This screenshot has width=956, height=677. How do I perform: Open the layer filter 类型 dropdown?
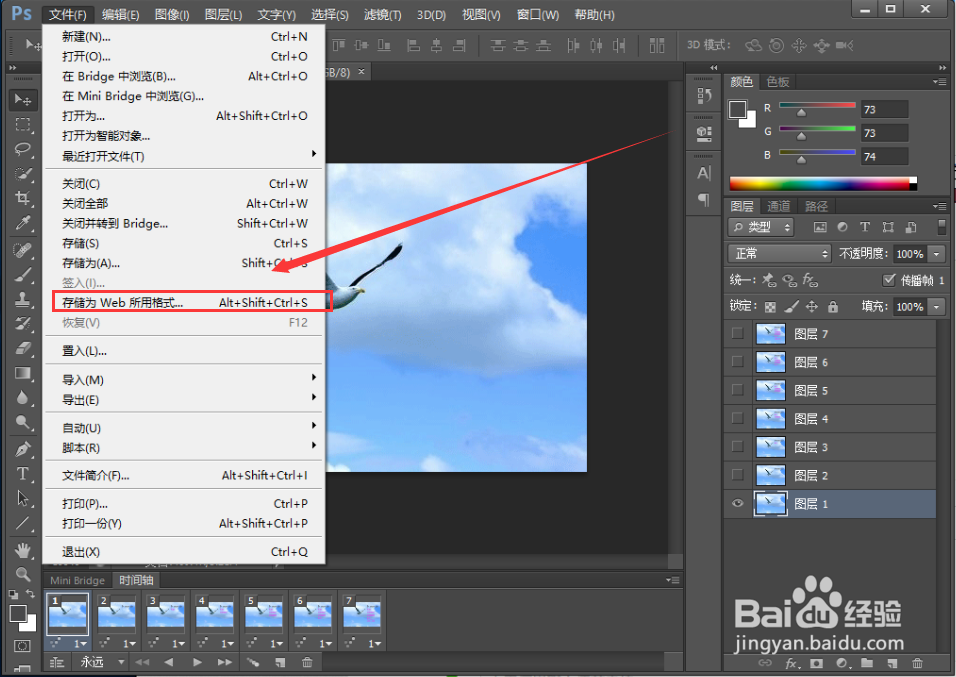pyautogui.click(x=761, y=227)
